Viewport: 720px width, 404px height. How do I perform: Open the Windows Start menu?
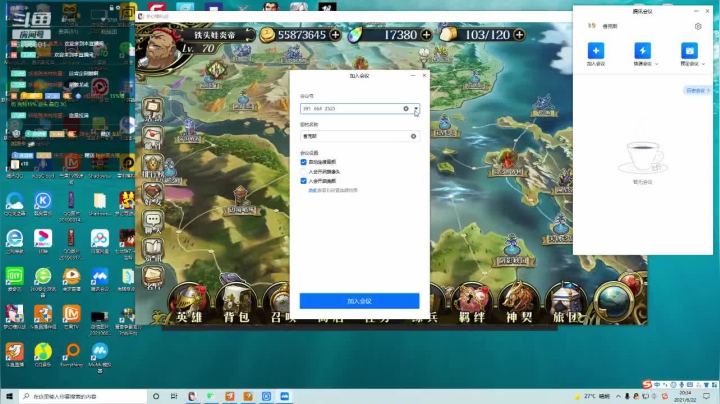coord(9,396)
